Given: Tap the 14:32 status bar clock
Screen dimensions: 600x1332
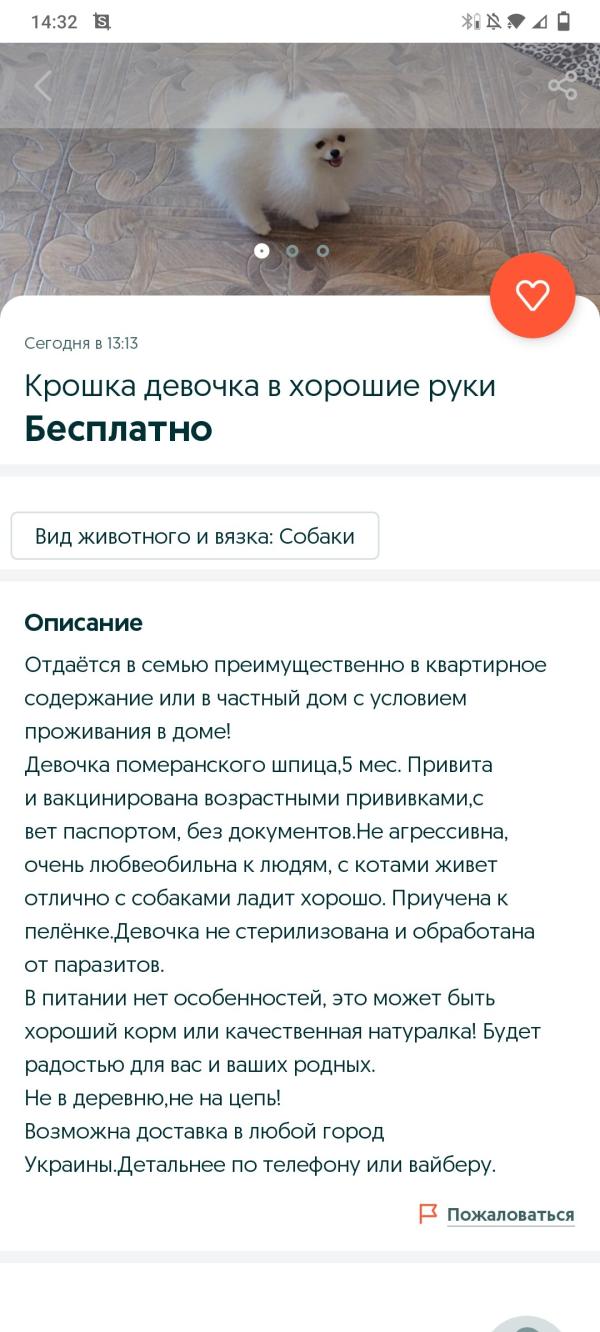Looking at the screenshot, I should pos(54,21).
